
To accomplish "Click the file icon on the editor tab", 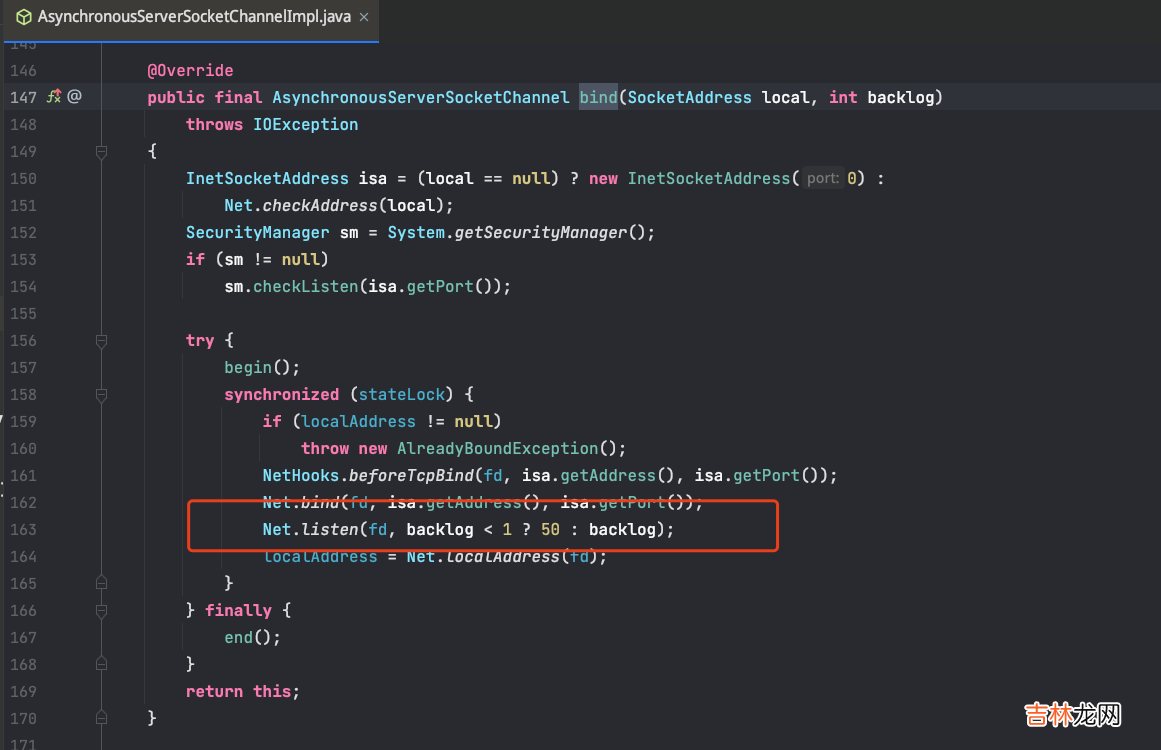I will tap(24, 17).
